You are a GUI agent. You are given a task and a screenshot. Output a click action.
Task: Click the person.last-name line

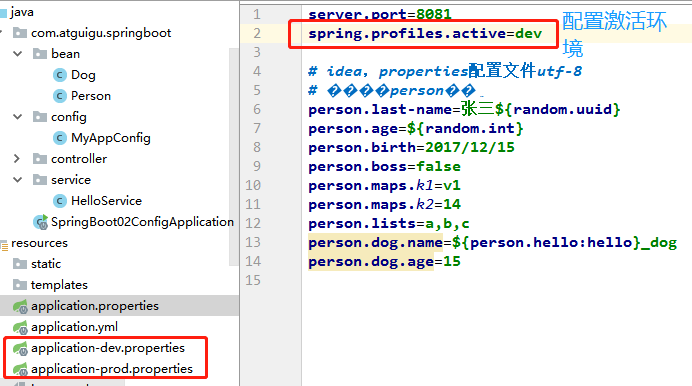[464, 109]
